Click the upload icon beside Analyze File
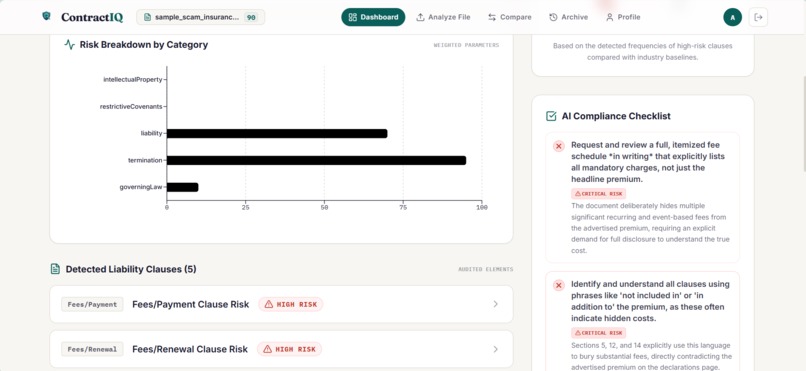Viewport: 806px width, 371px height. pyautogui.click(x=420, y=17)
